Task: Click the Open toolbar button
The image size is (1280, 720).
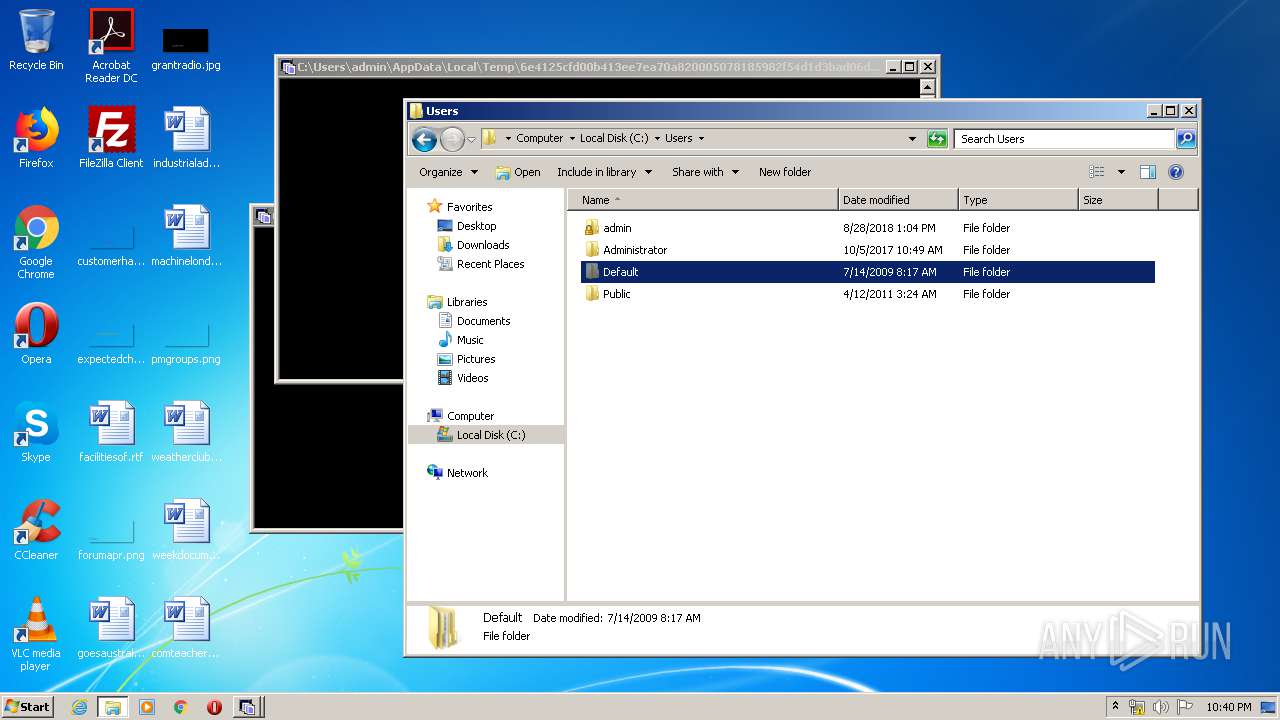Action: pyautogui.click(x=518, y=172)
